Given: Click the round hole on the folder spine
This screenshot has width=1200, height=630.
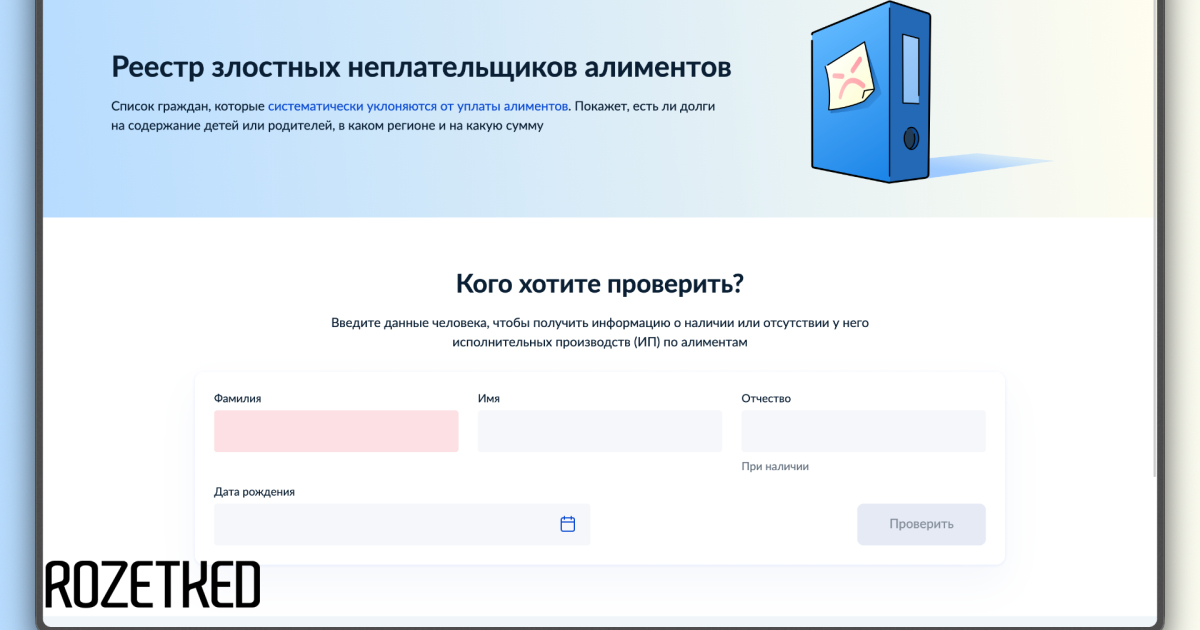Looking at the screenshot, I should click(910, 137).
